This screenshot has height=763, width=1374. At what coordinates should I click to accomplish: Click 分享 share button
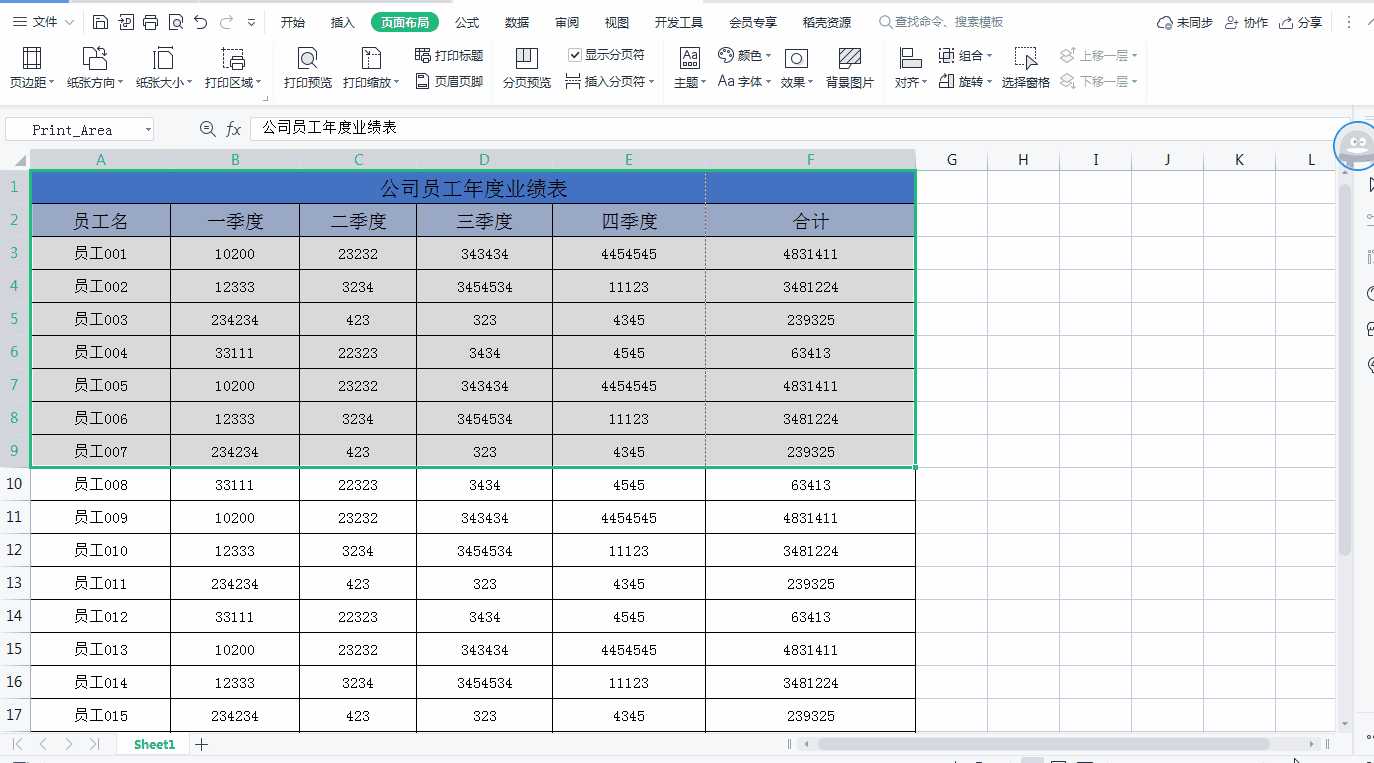click(1300, 22)
